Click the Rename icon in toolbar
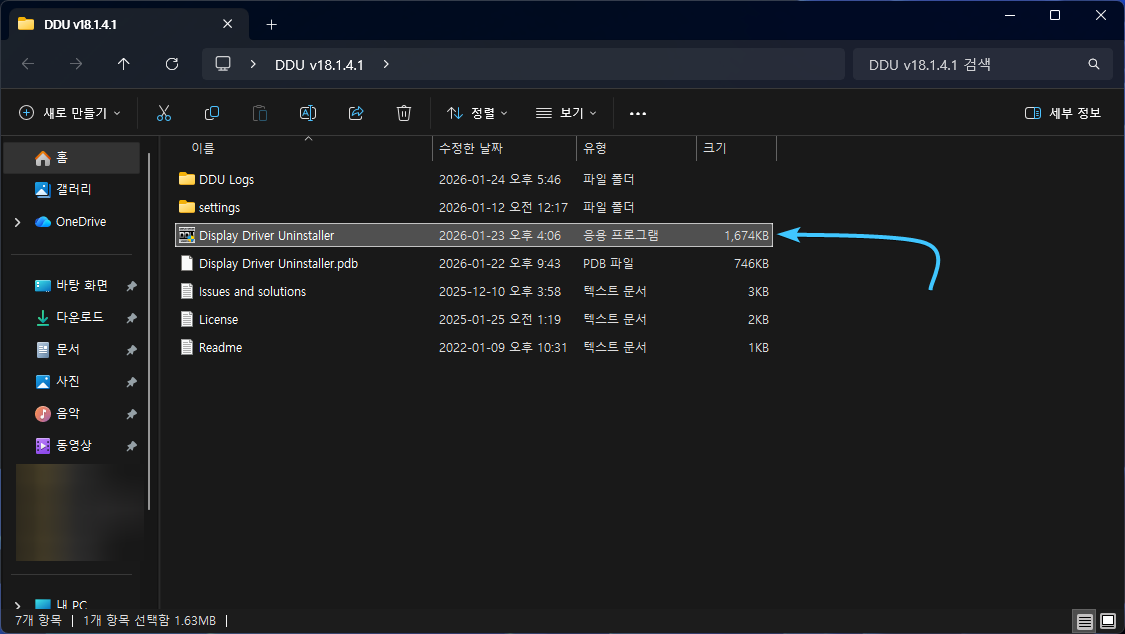 pyautogui.click(x=308, y=113)
